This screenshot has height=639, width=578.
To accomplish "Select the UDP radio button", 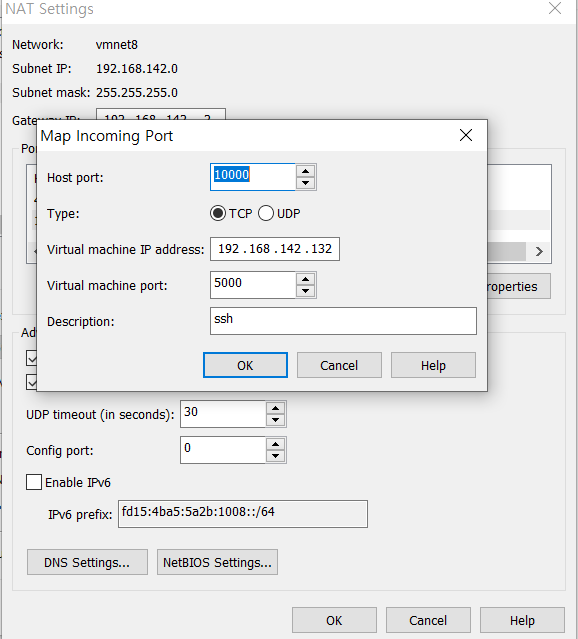I will click(x=265, y=213).
